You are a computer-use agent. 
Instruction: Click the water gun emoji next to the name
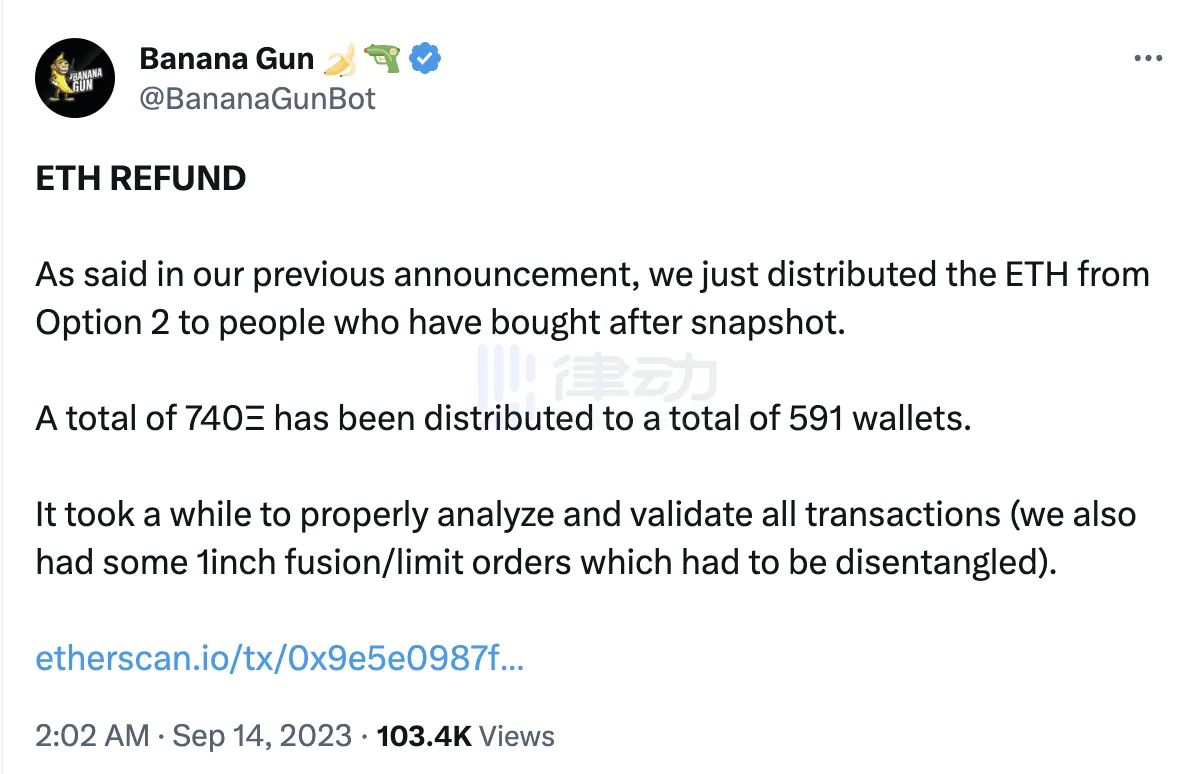click(383, 57)
